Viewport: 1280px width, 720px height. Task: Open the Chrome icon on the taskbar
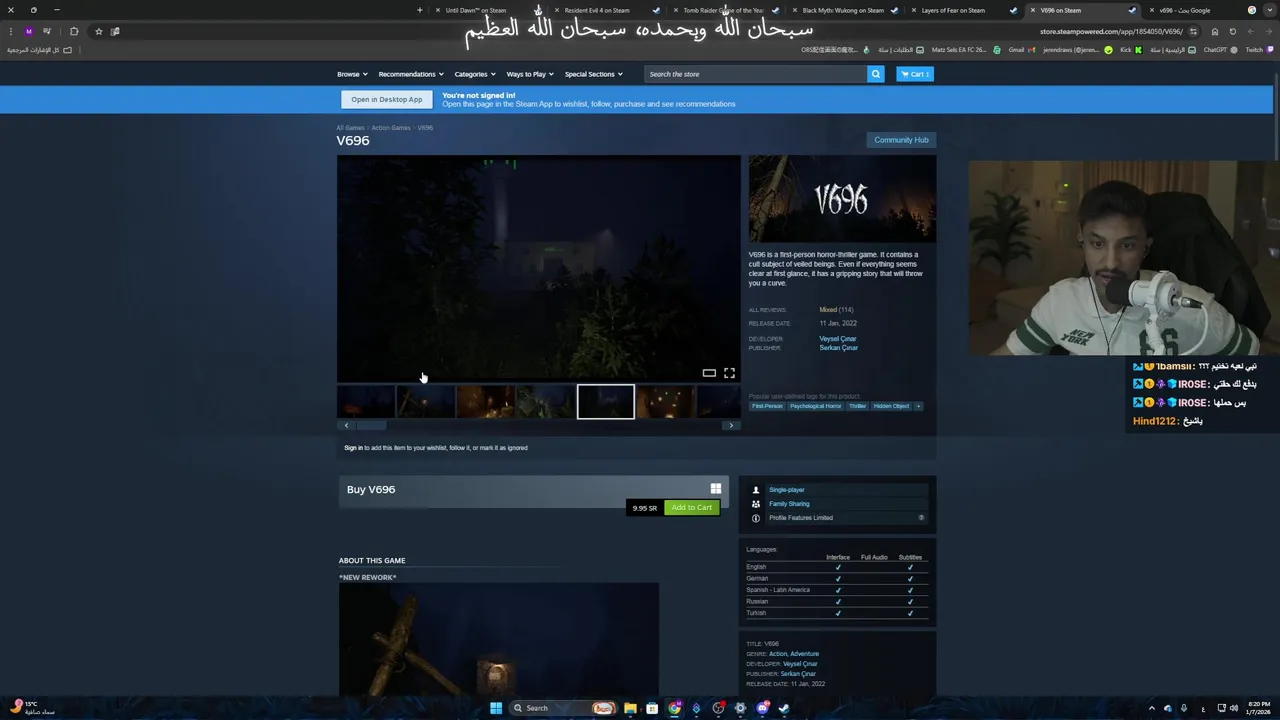675,708
